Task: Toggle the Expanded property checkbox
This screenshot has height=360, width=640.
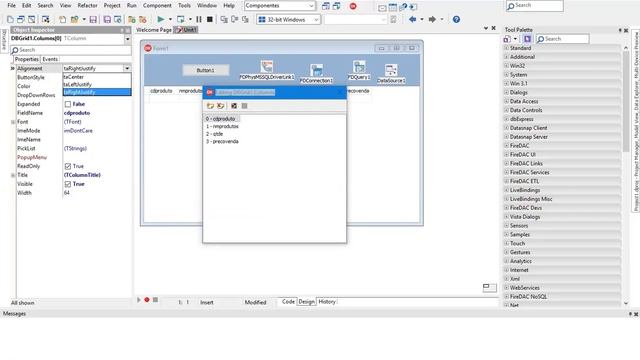Action: [68, 104]
